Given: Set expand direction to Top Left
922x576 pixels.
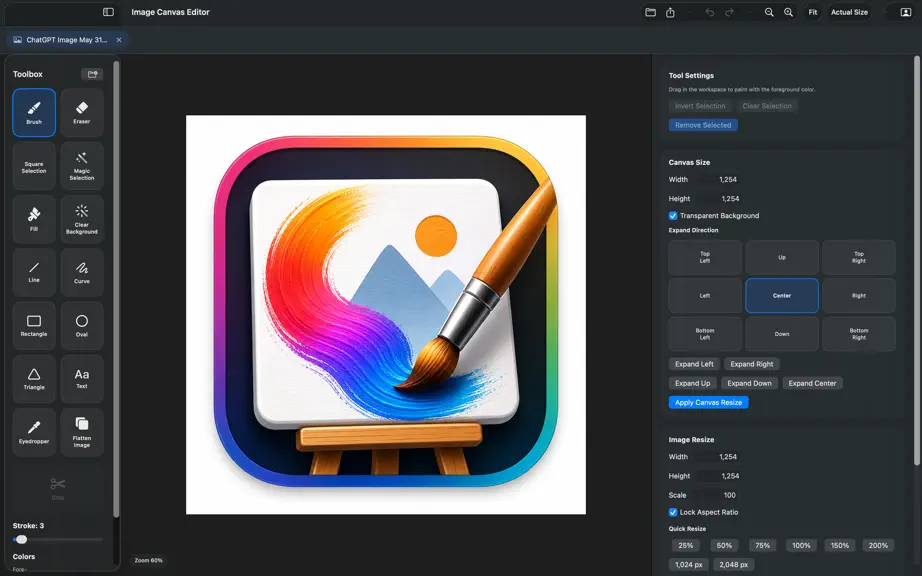Looking at the screenshot, I should pos(705,257).
